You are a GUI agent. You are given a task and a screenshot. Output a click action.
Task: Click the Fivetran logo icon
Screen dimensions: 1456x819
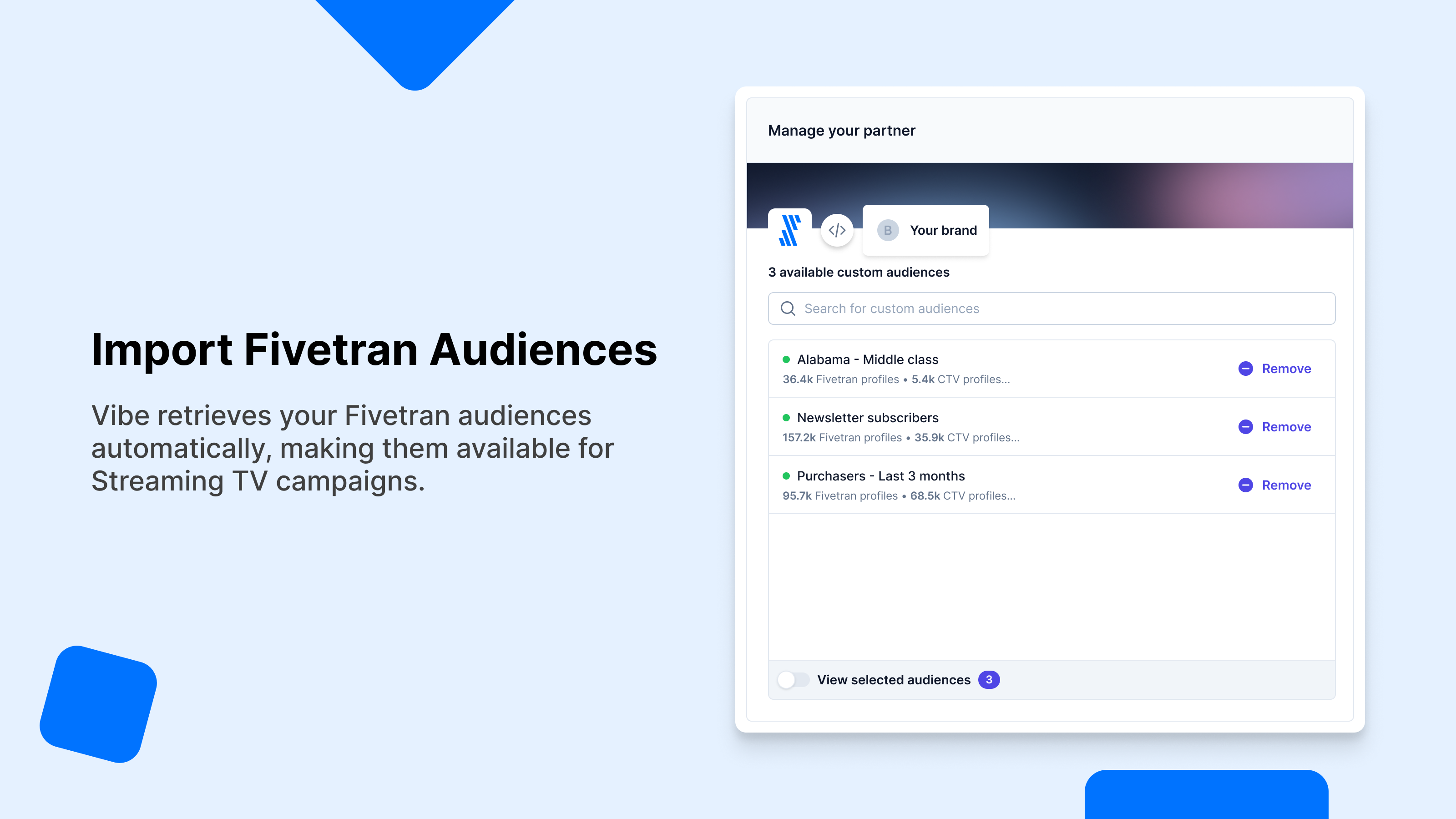[x=789, y=230]
